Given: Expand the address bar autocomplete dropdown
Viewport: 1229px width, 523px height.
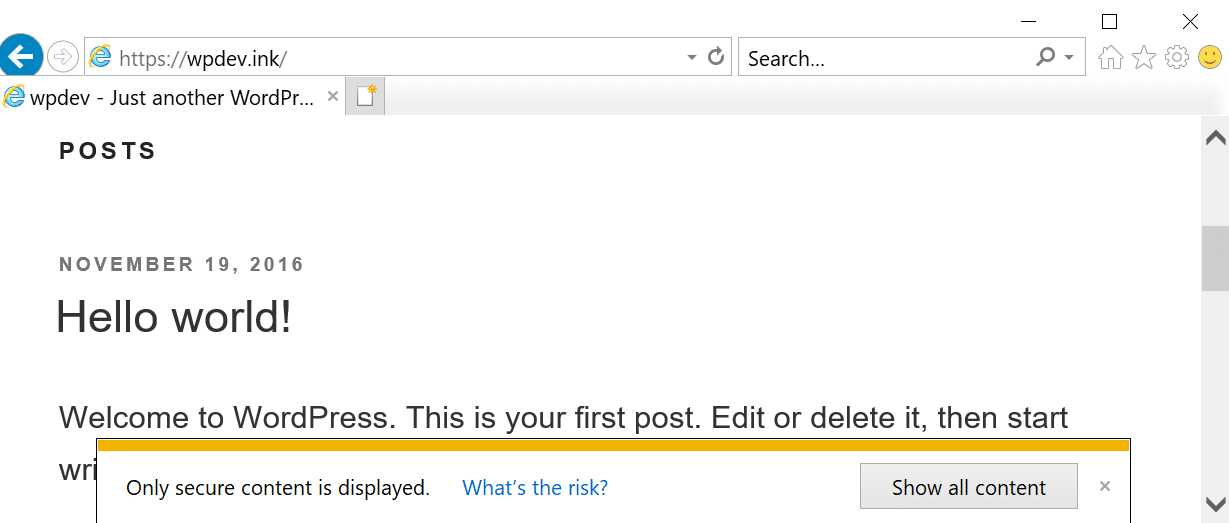Looking at the screenshot, I should pyautogui.click(x=692, y=58).
